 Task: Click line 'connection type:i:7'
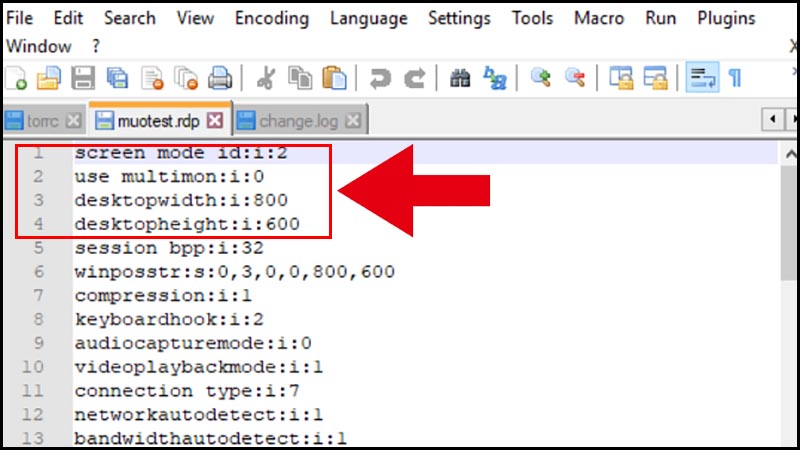click(x=187, y=391)
